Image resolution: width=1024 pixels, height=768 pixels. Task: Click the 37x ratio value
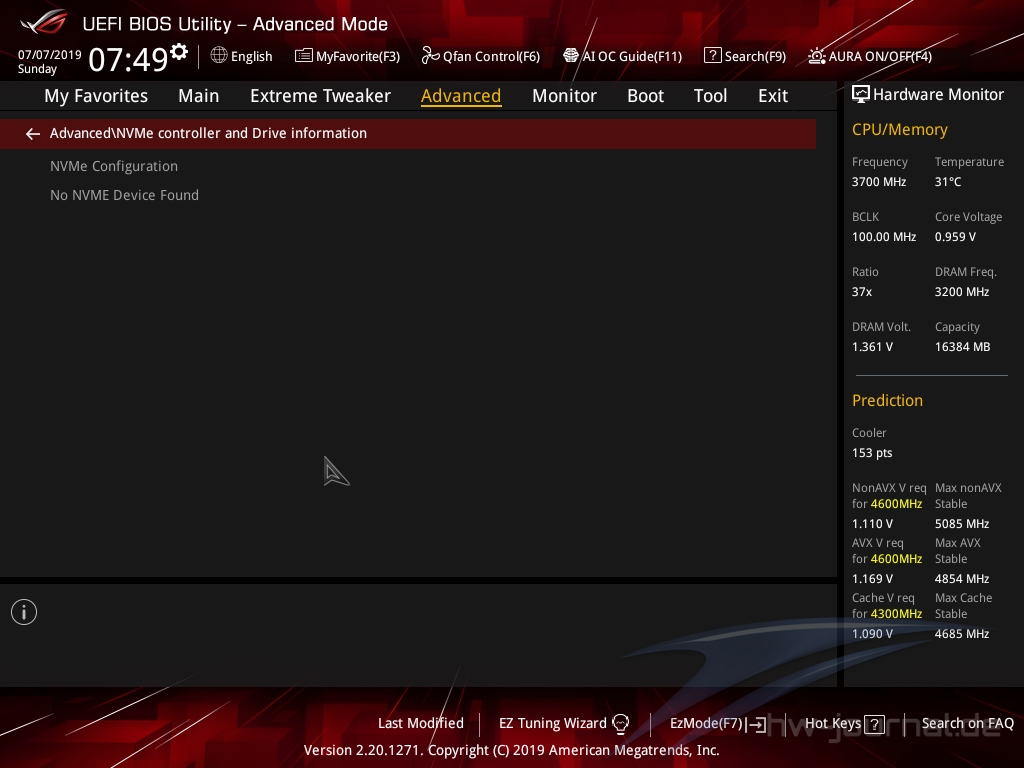861,292
